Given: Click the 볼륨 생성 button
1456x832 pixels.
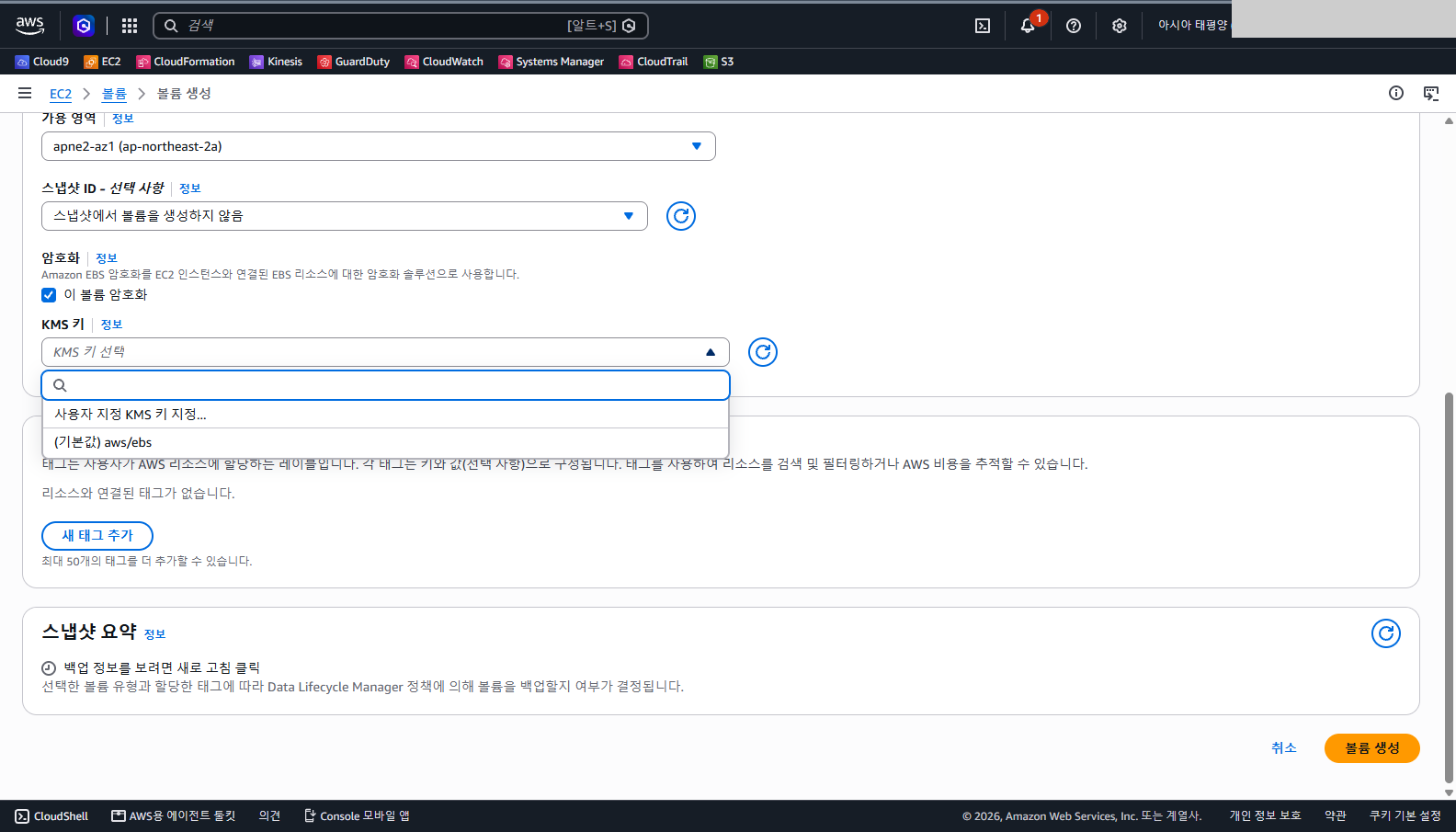Looking at the screenshot, I should point(1372,748).
